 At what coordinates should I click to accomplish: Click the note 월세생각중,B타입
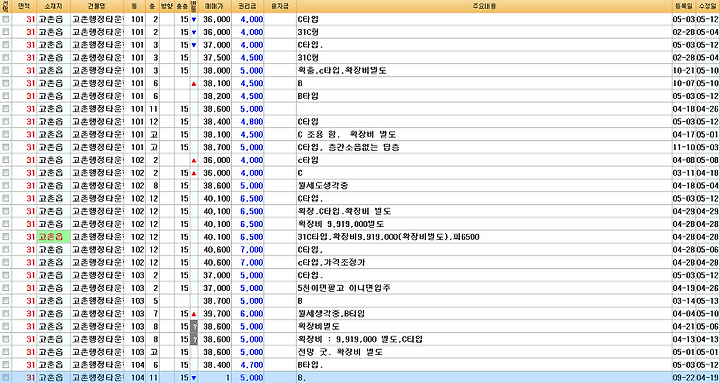(x=332, y=314)
